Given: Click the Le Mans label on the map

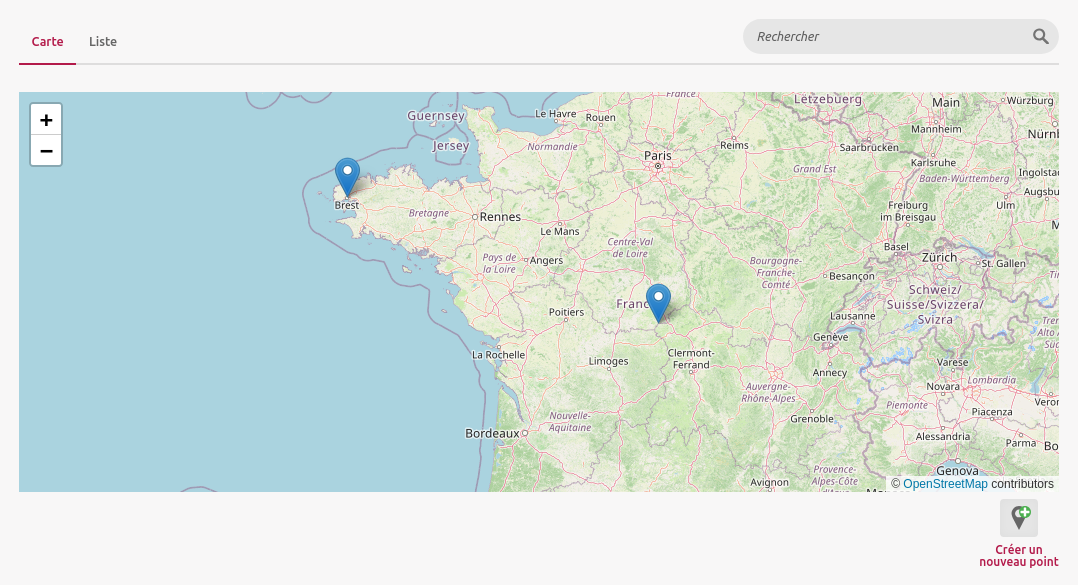Looking at the screenshot, I should [x=560, y=231].
